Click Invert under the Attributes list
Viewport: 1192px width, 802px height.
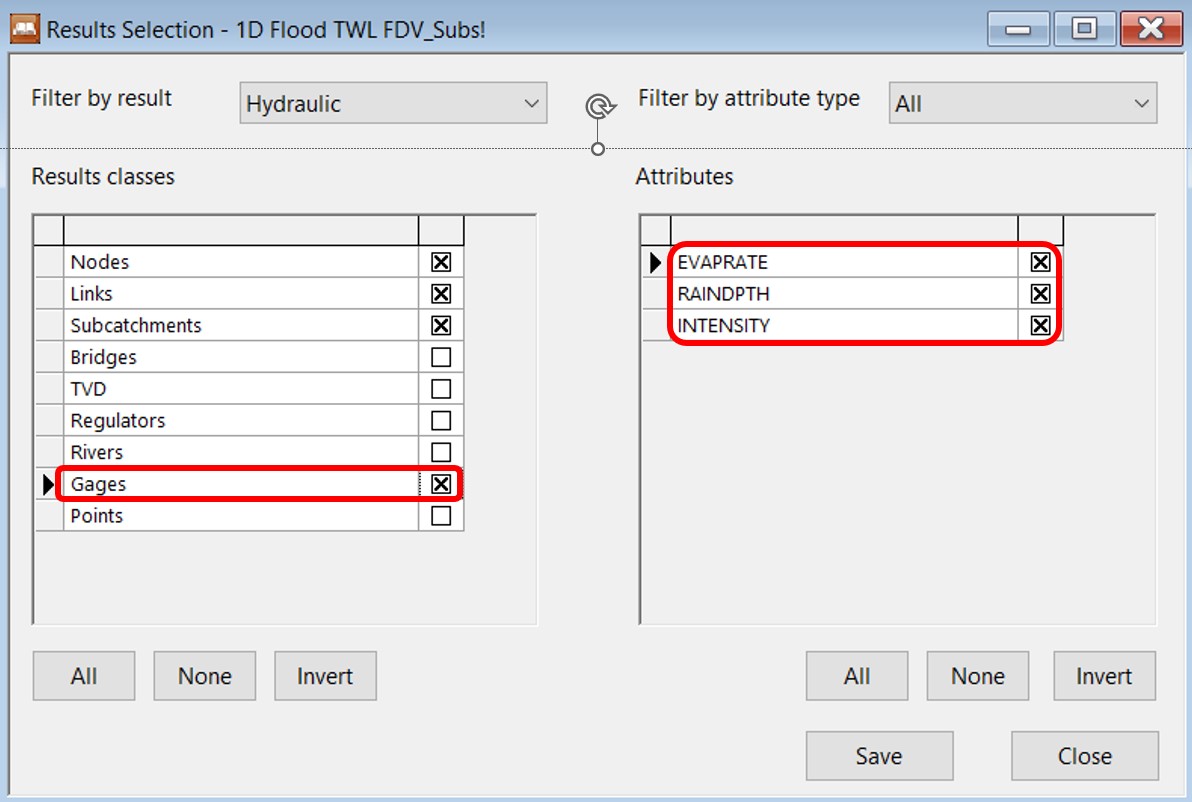1104,675
